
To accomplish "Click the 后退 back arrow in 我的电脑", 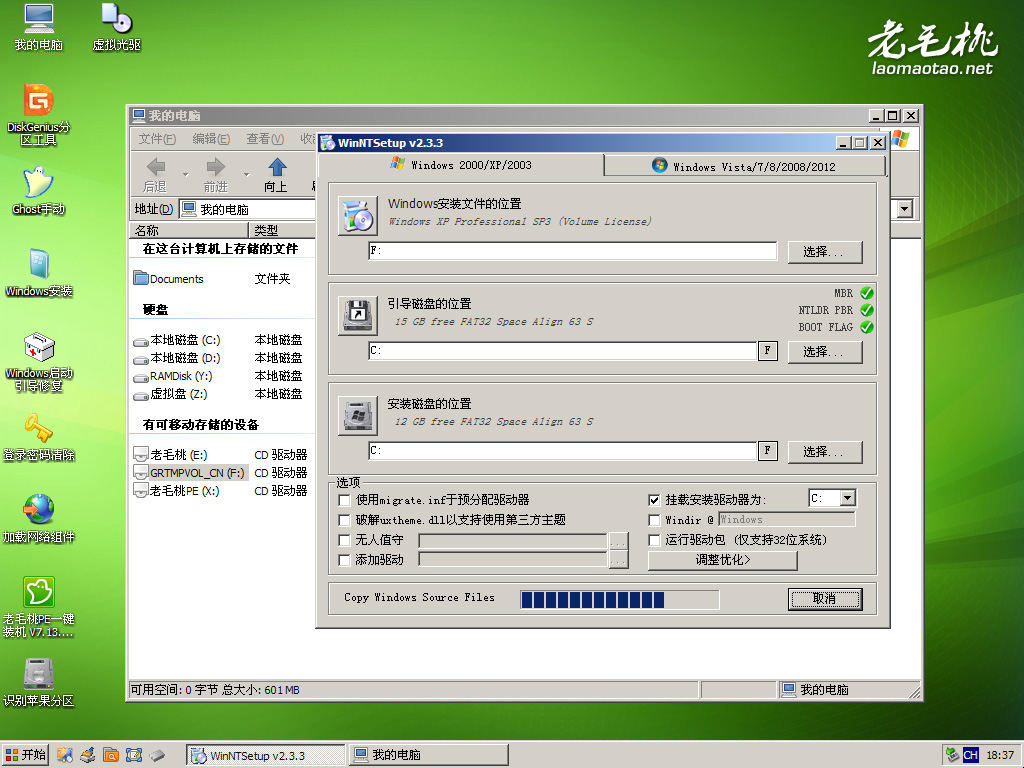I will tap(155, 175).
